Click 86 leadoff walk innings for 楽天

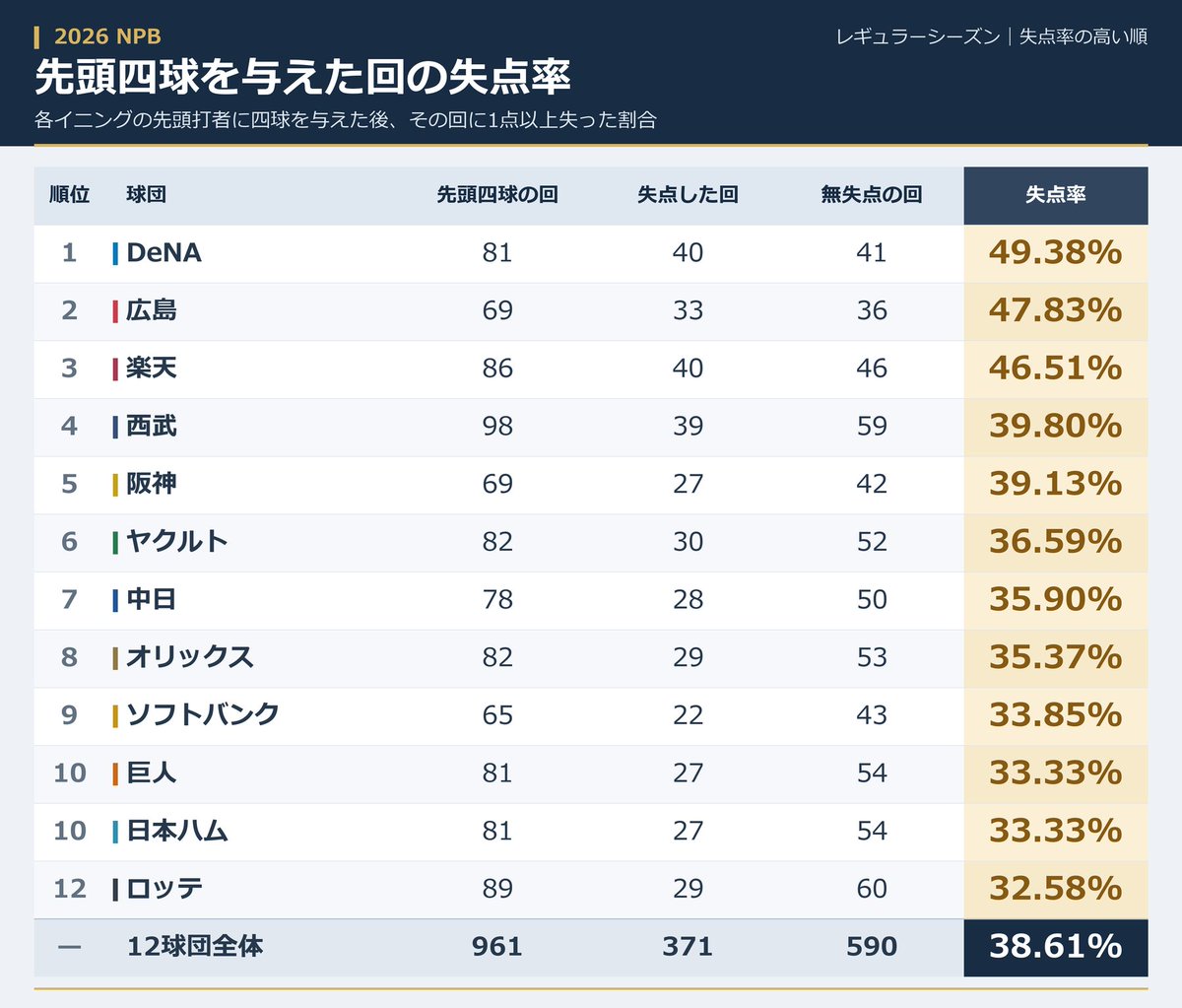click(497, 369)
